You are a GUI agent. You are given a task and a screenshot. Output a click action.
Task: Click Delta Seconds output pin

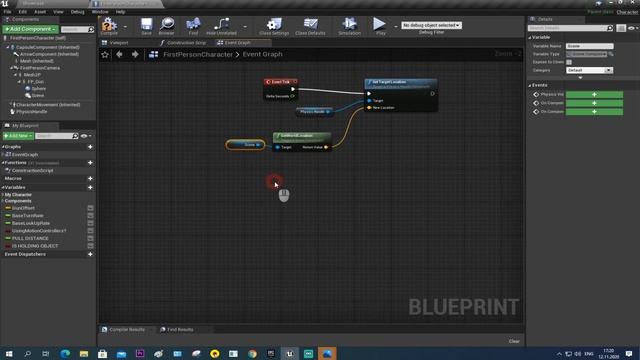click(x=293, y=96)
